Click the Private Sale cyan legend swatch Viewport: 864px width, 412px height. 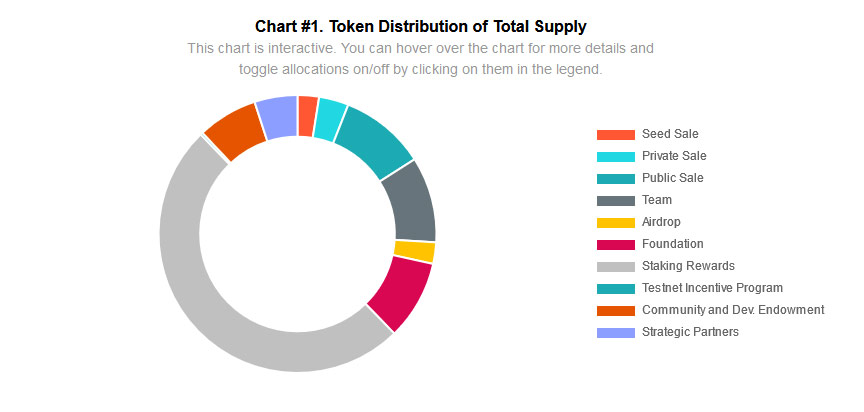coord(615,156)
